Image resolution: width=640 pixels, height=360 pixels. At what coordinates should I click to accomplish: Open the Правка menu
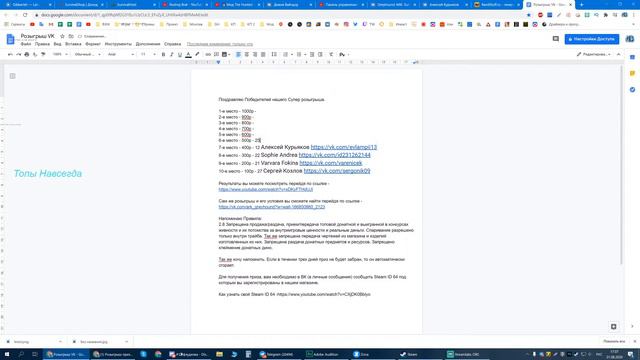42,44
